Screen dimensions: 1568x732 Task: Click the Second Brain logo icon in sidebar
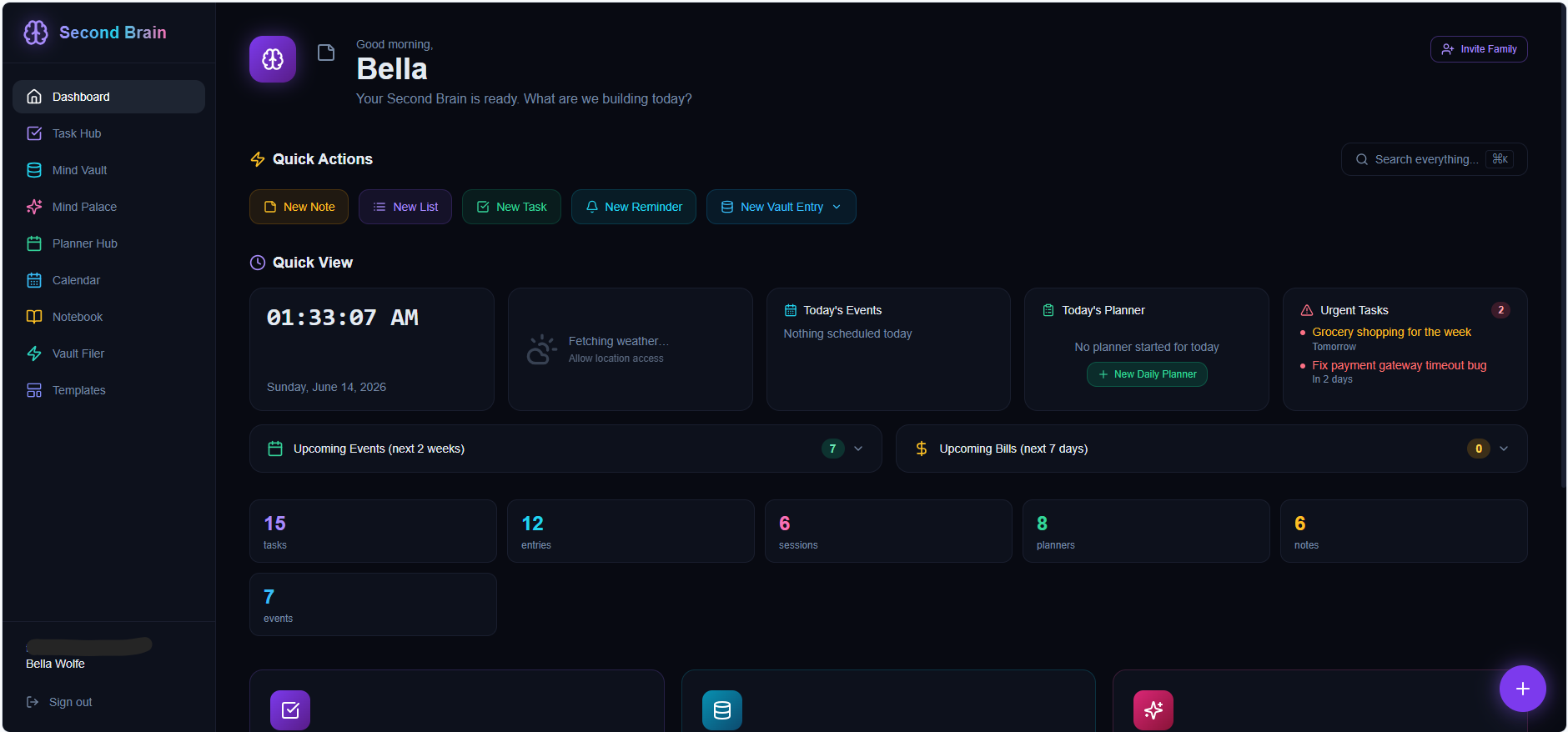click(36, 33)
